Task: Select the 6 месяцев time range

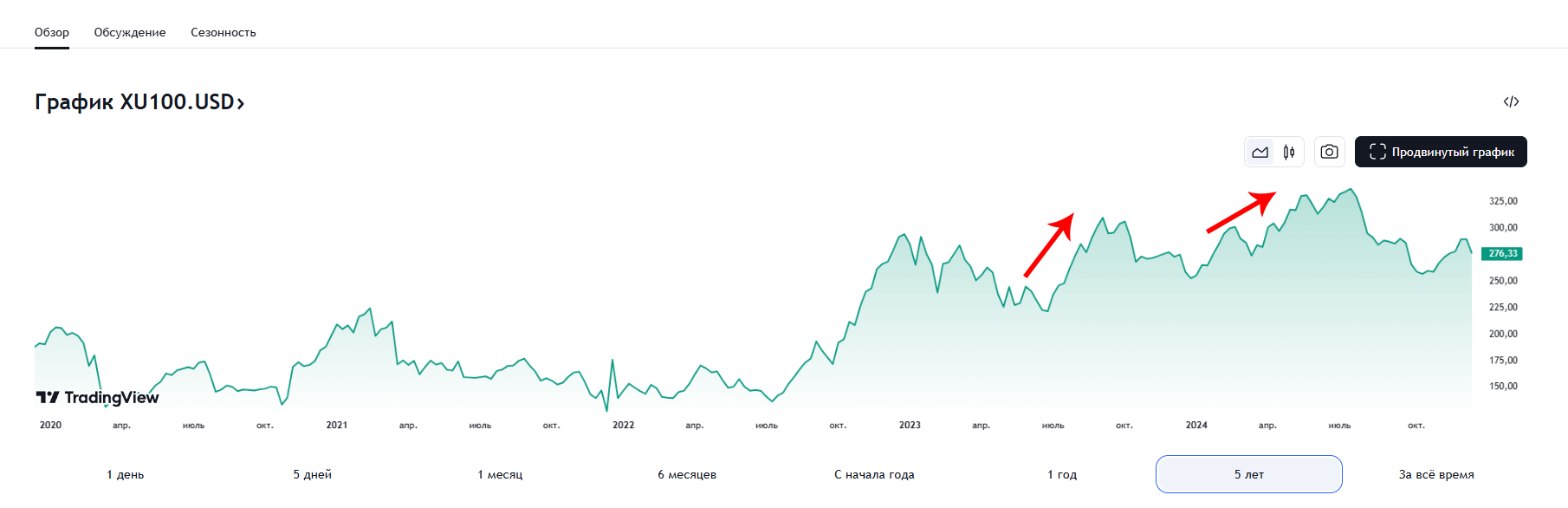Action: pos(687,474)
